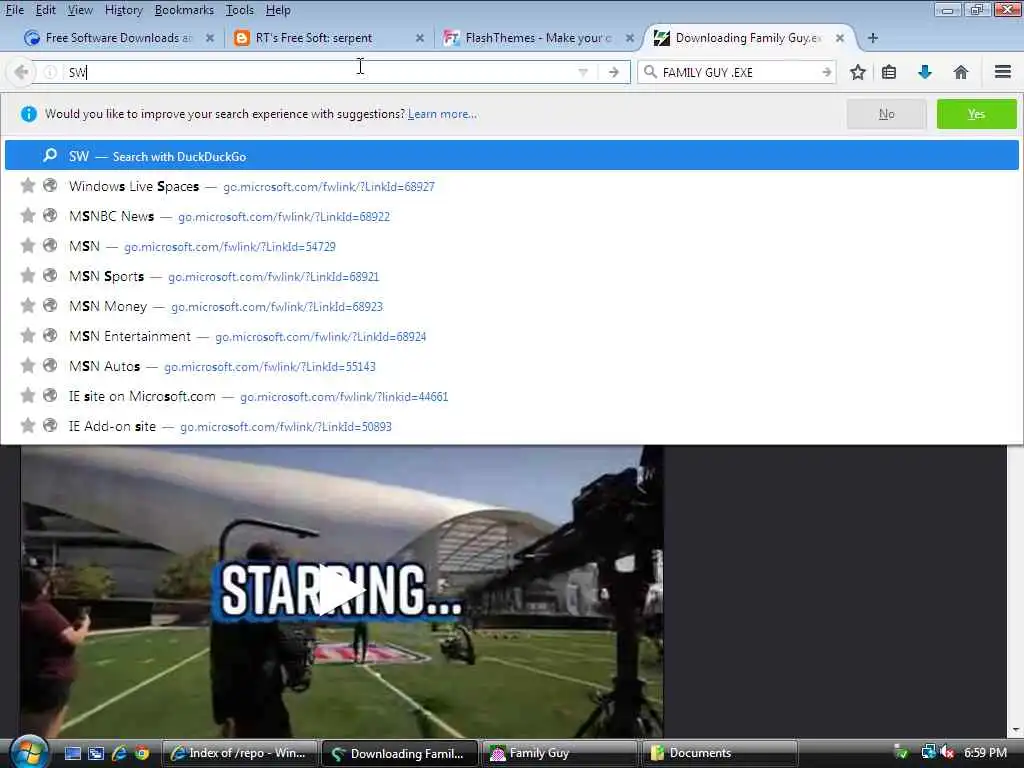
Task: Switch to Family Guy taskbar window
Action: pos(560,753)
